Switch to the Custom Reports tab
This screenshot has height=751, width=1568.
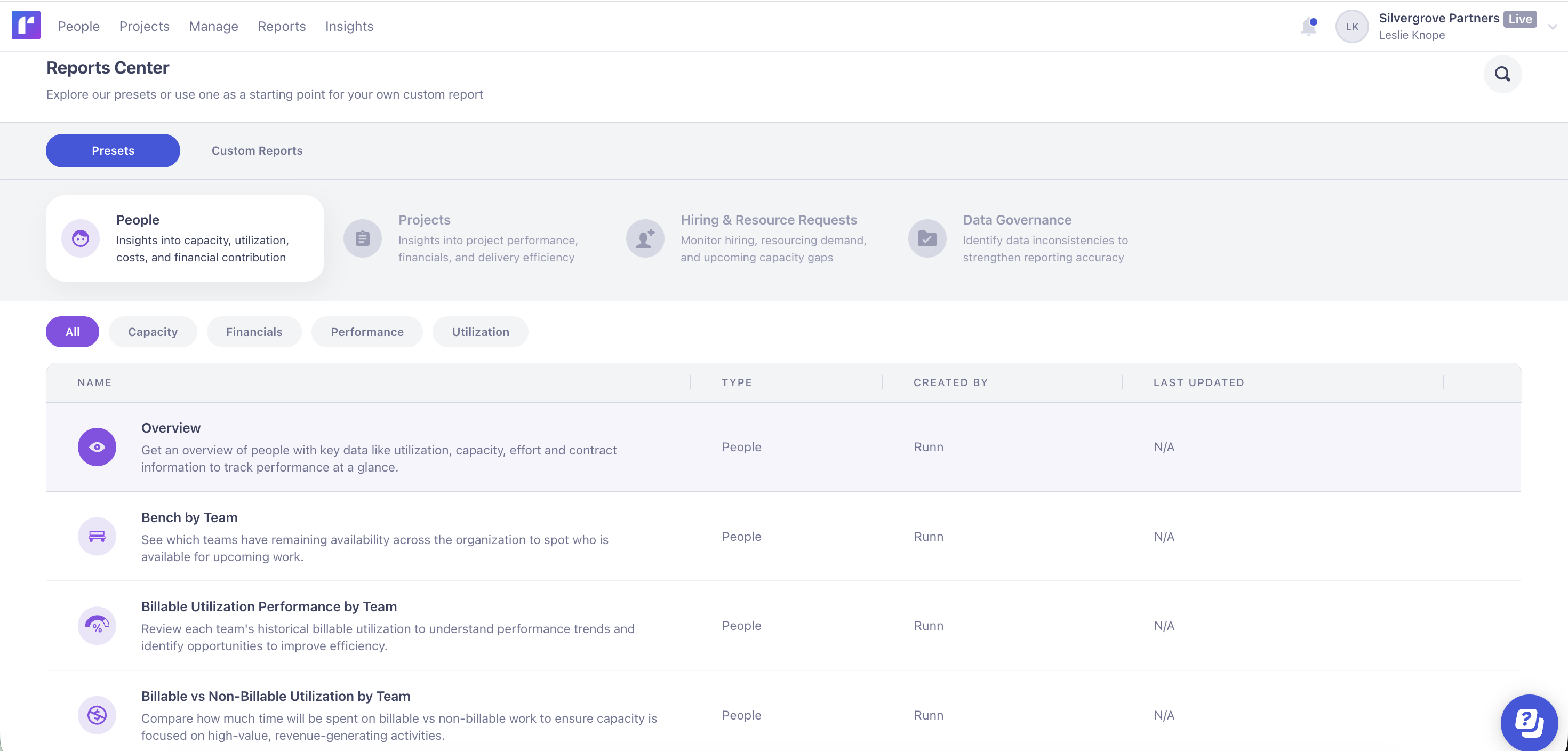click(257, 150)
